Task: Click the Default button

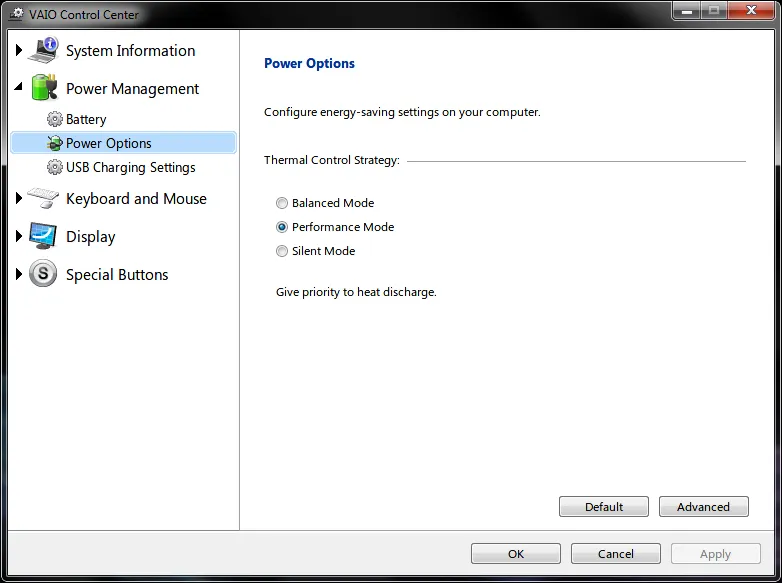Action: [604, 507]
